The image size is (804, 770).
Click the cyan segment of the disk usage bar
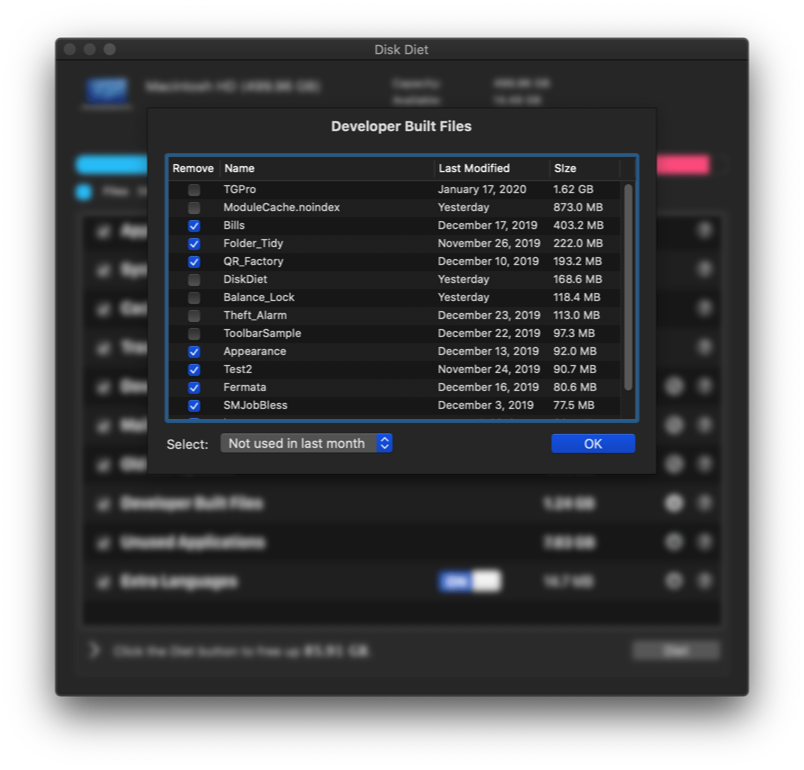point(112,165)
